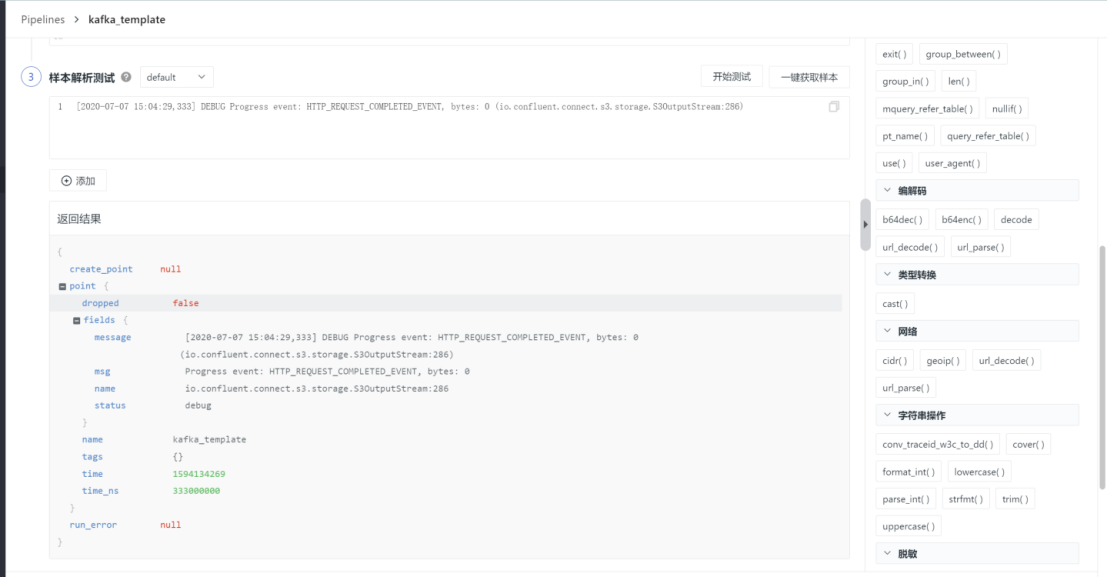Collapse the 类型转换 function section
Viewport: 1107px width, 577px height.
click(x=887, y=274)
